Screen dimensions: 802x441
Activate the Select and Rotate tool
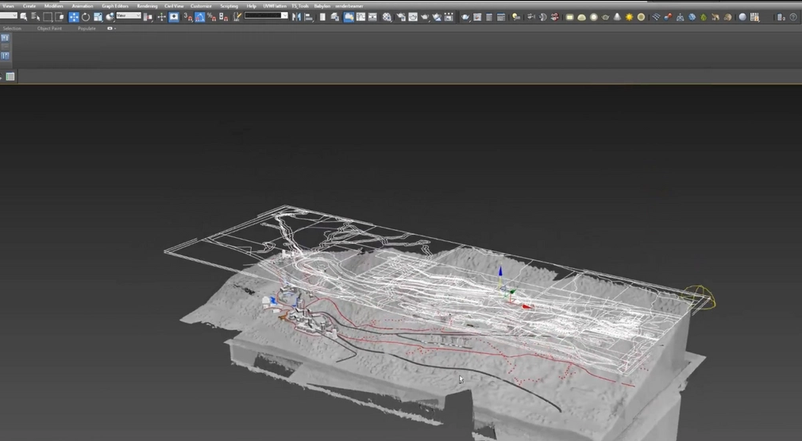tap(86, 17)
